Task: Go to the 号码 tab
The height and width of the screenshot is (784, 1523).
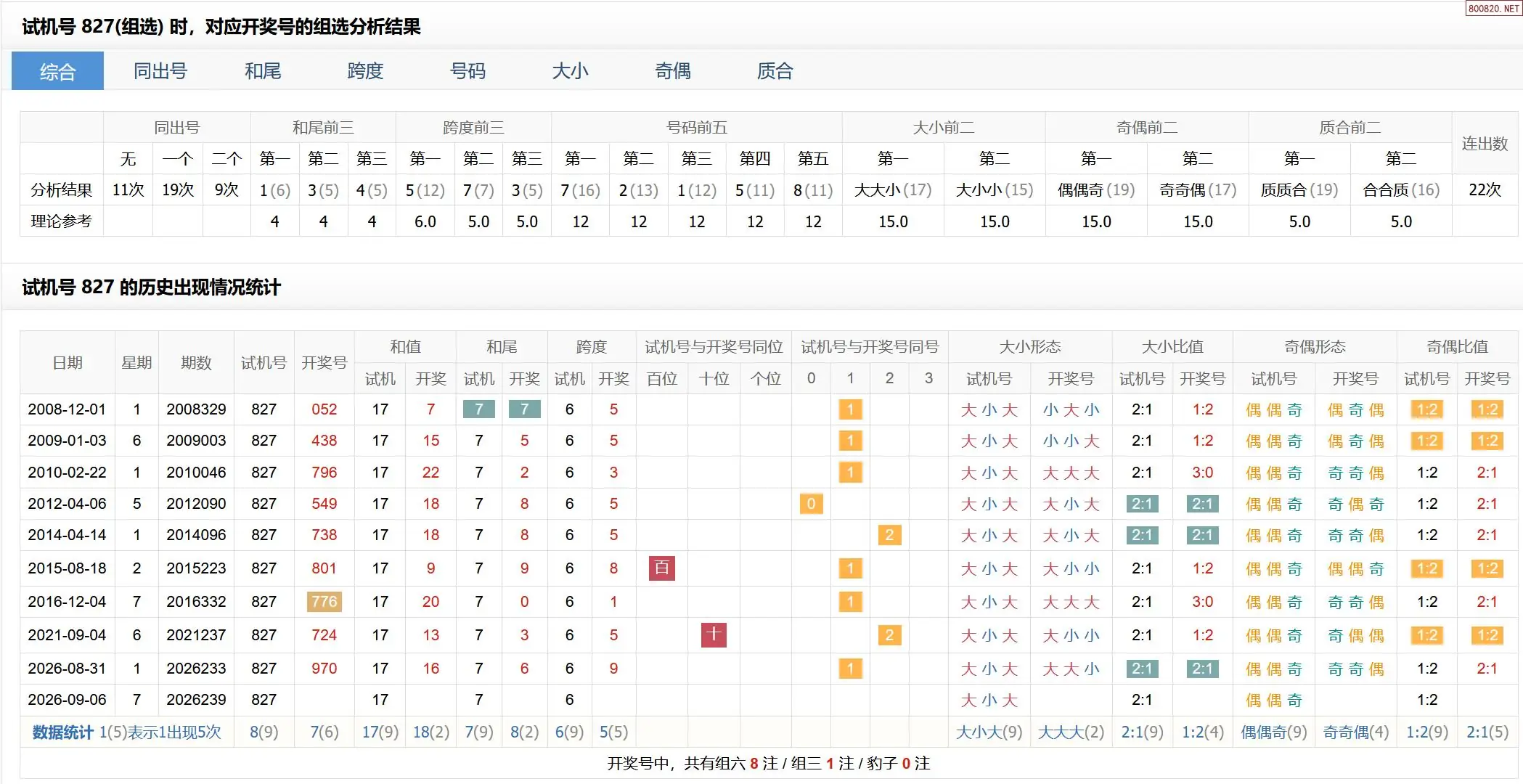Action: pyautogui.click(x=467, y=71)
